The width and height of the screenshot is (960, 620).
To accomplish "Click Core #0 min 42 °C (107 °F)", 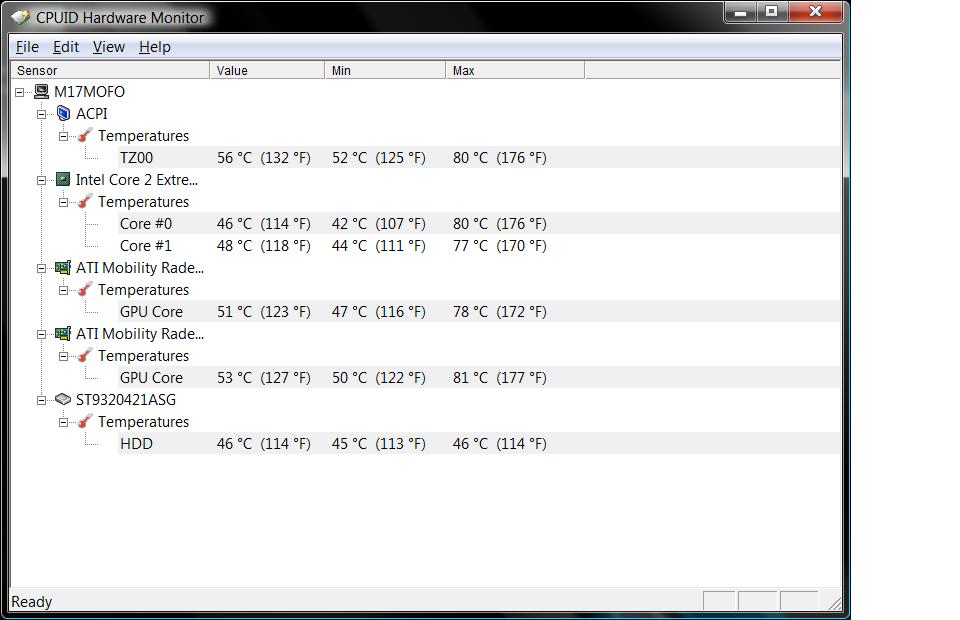I will [379, 224].
